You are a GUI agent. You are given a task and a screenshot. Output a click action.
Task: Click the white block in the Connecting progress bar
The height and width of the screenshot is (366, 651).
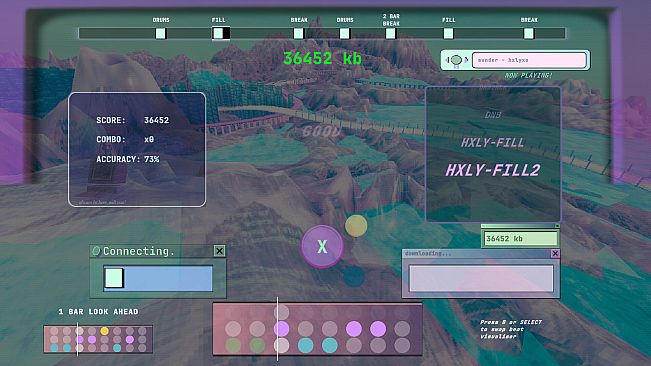pos(114,278)
